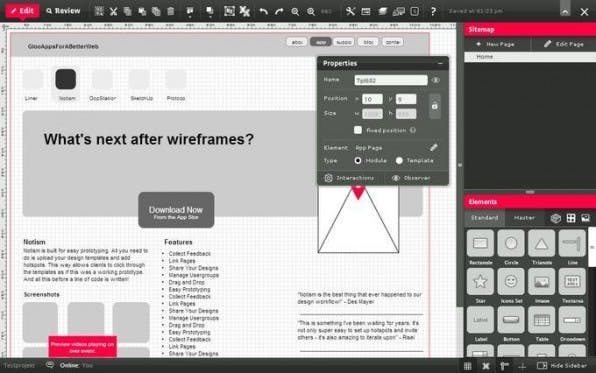Open the Help question mark
Viewport: 596px width, 373px height.
(x=433, y=11)
